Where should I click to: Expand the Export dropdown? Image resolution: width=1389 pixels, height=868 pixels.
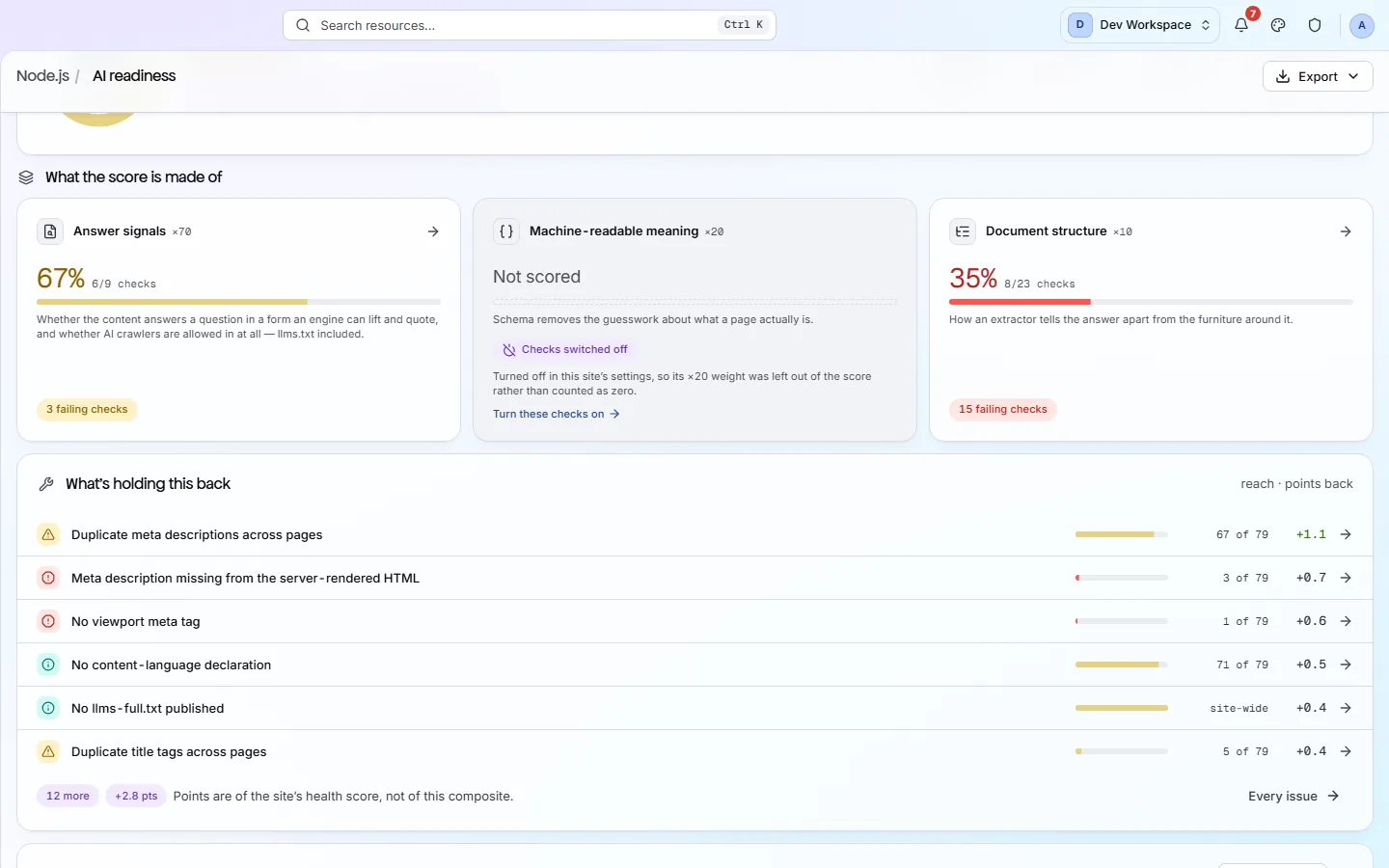coord(1318,76)
